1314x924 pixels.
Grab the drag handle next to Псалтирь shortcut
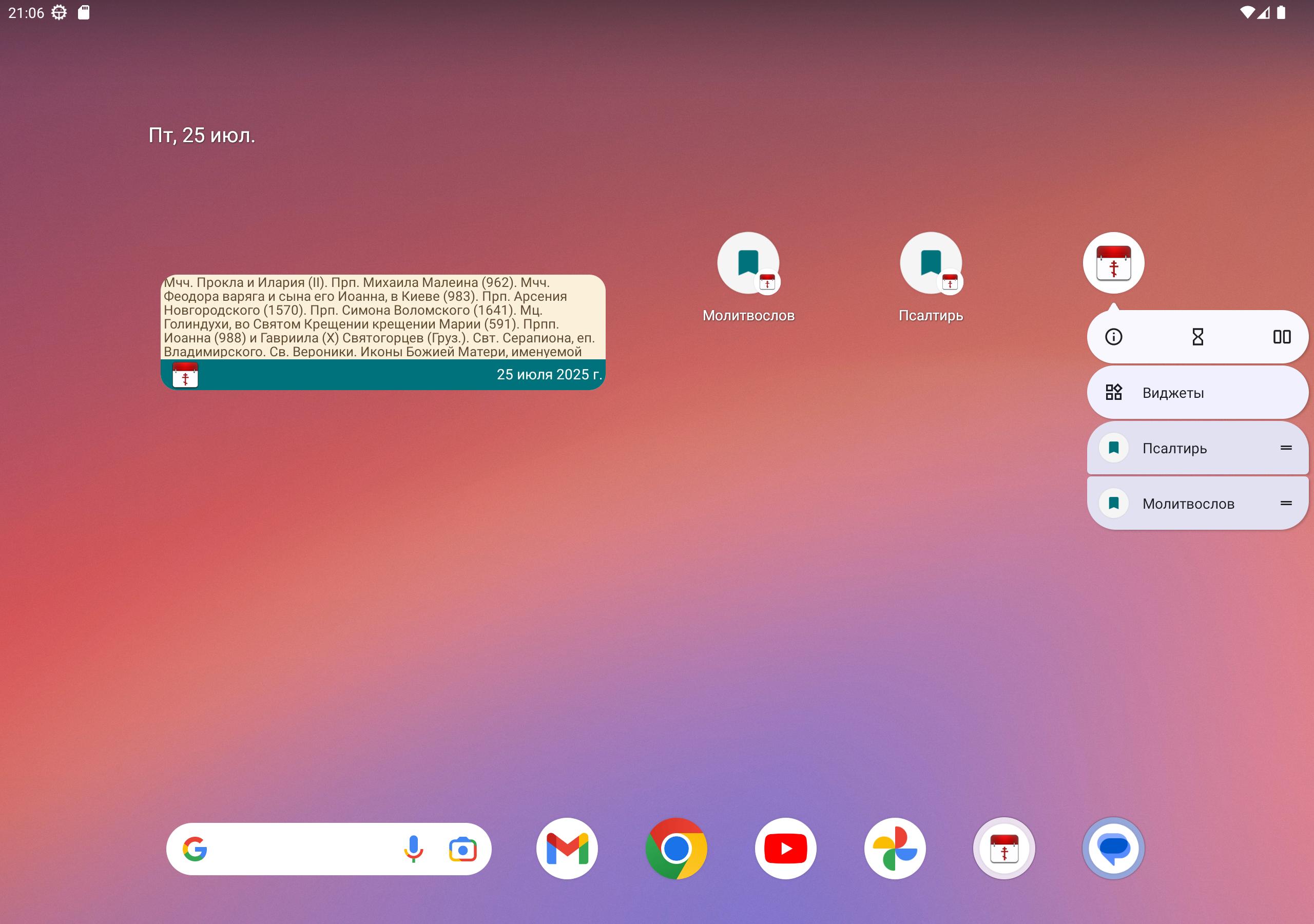(1286, 448)
